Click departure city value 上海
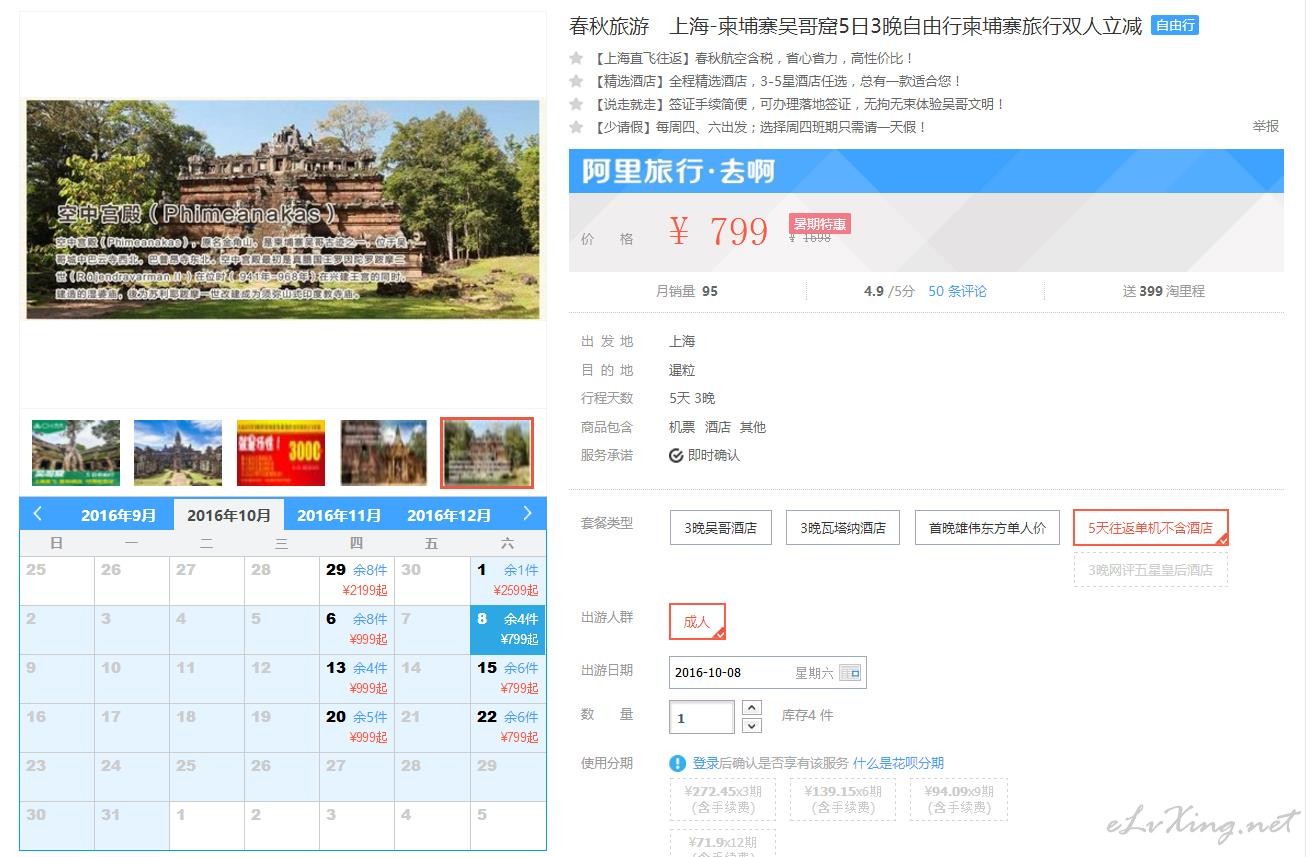 682,342
